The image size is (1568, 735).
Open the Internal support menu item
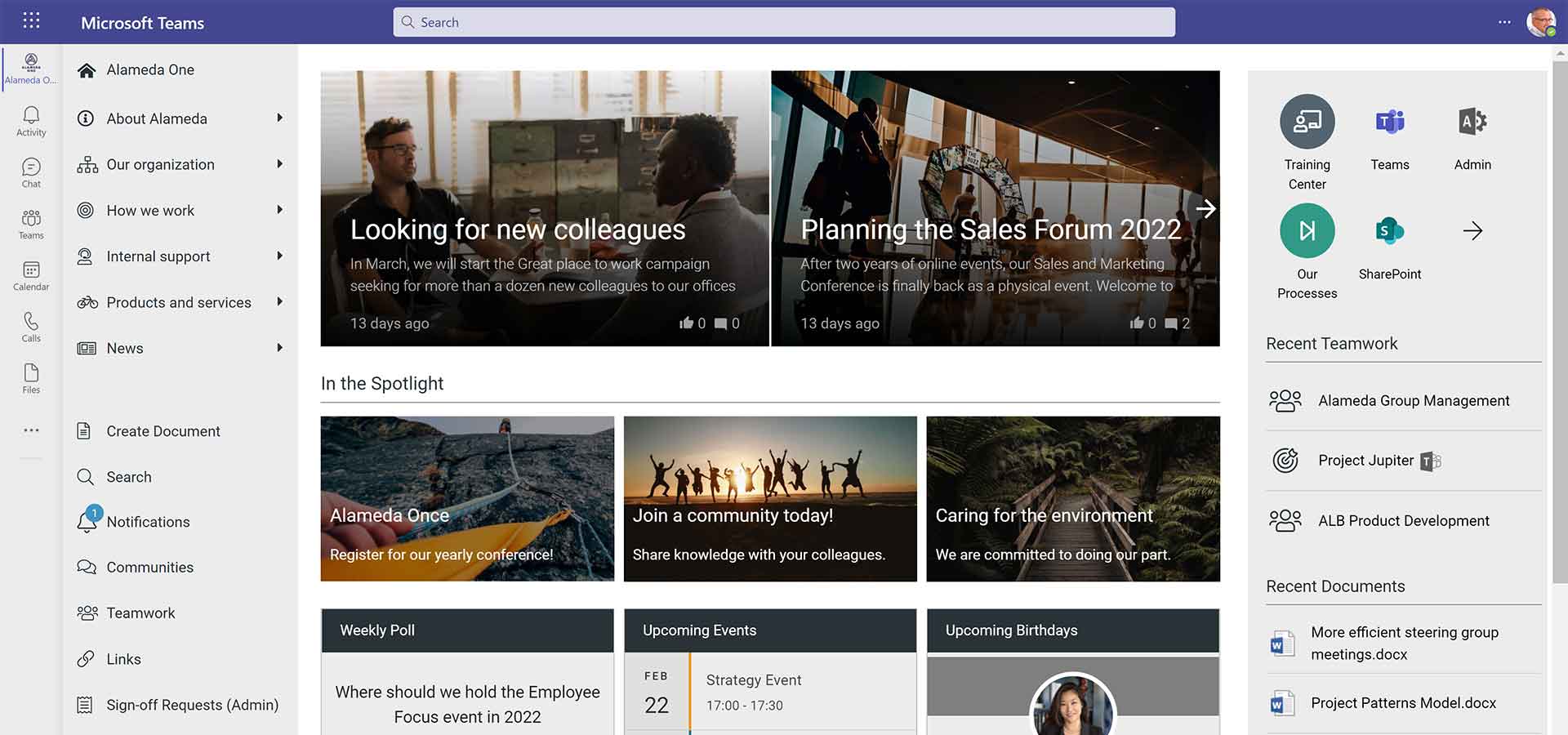coord(158,256)
